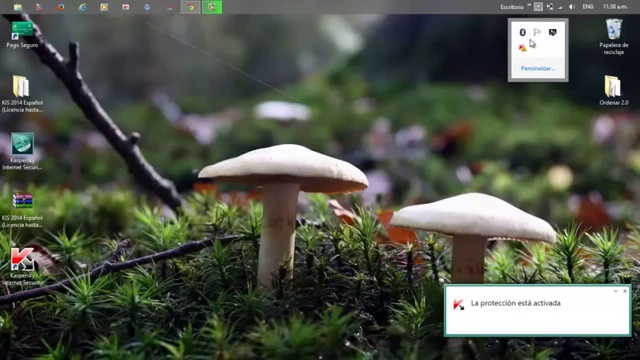The width and height of the screenshot is (640, 360).
Task: Expand the Escritorio toolbar chevron
Action: pyautogui.click(x=529, y=5)
